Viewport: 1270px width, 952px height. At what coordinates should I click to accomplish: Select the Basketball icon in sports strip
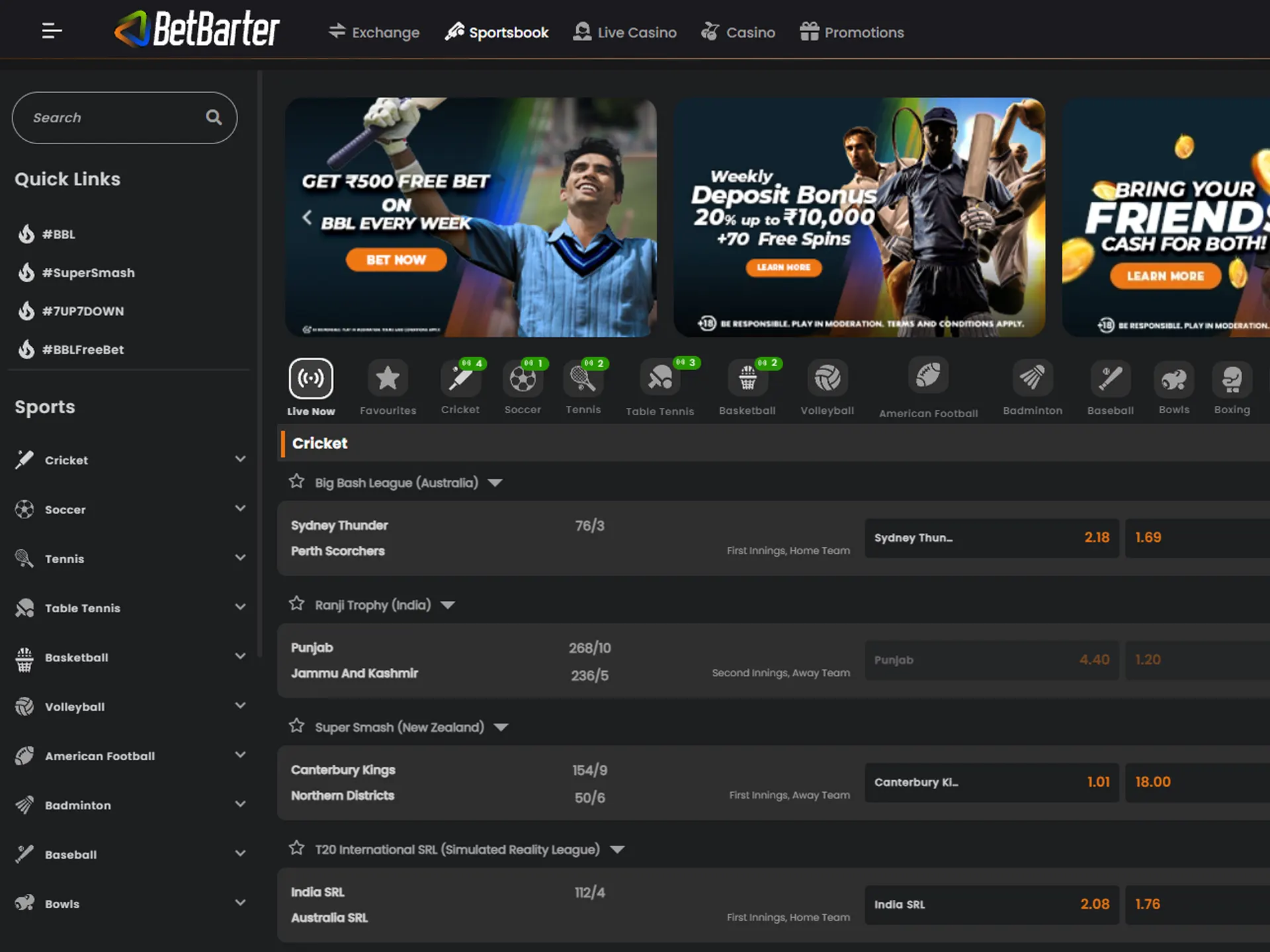pos(747,379)
